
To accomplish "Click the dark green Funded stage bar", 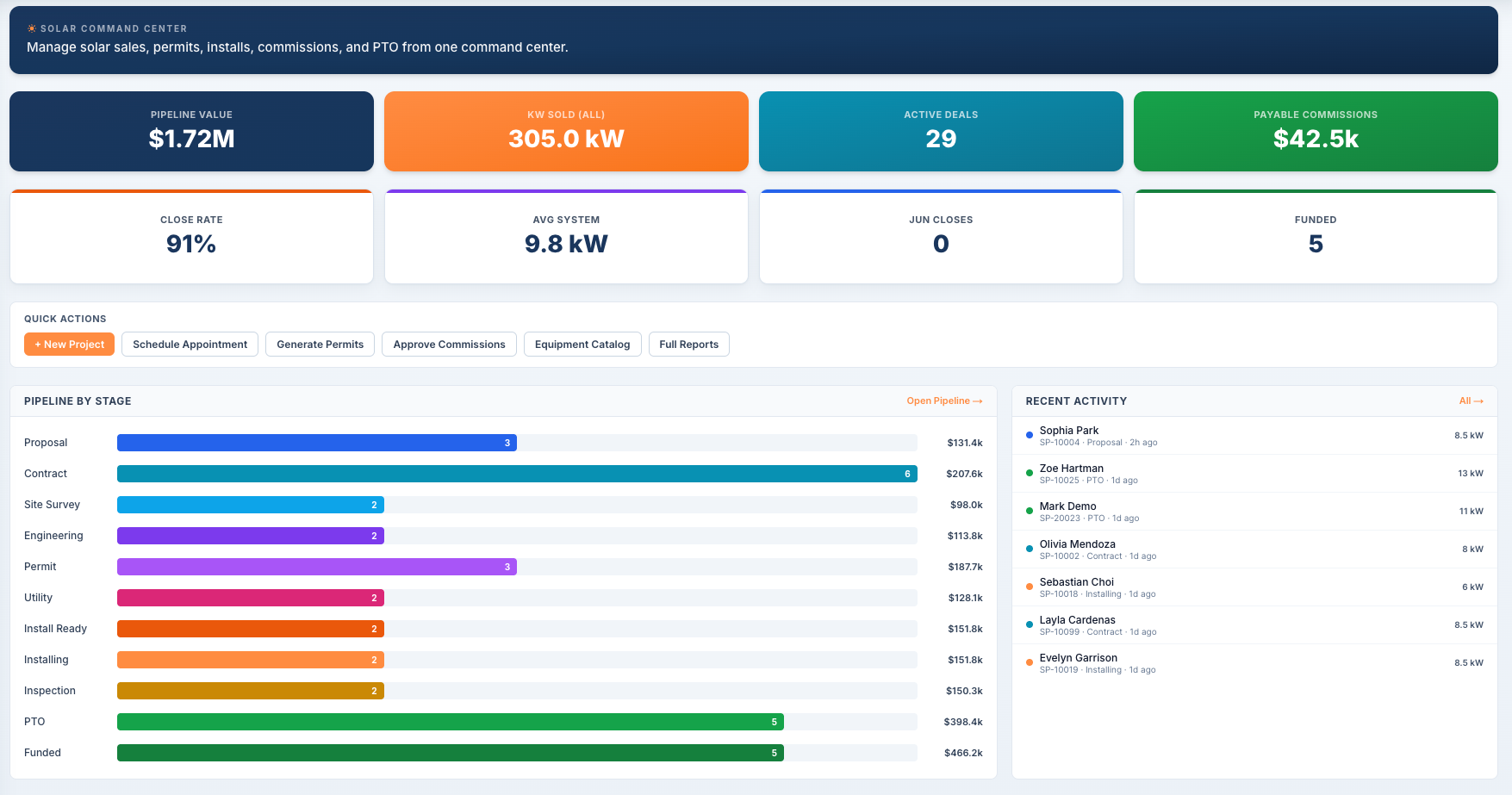I will click(451, 753).
